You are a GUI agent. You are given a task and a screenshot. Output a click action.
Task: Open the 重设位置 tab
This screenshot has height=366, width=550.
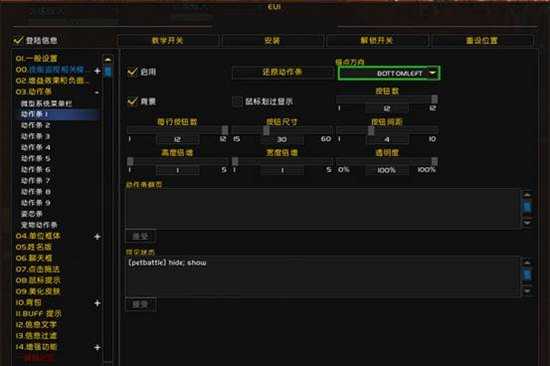482,41
